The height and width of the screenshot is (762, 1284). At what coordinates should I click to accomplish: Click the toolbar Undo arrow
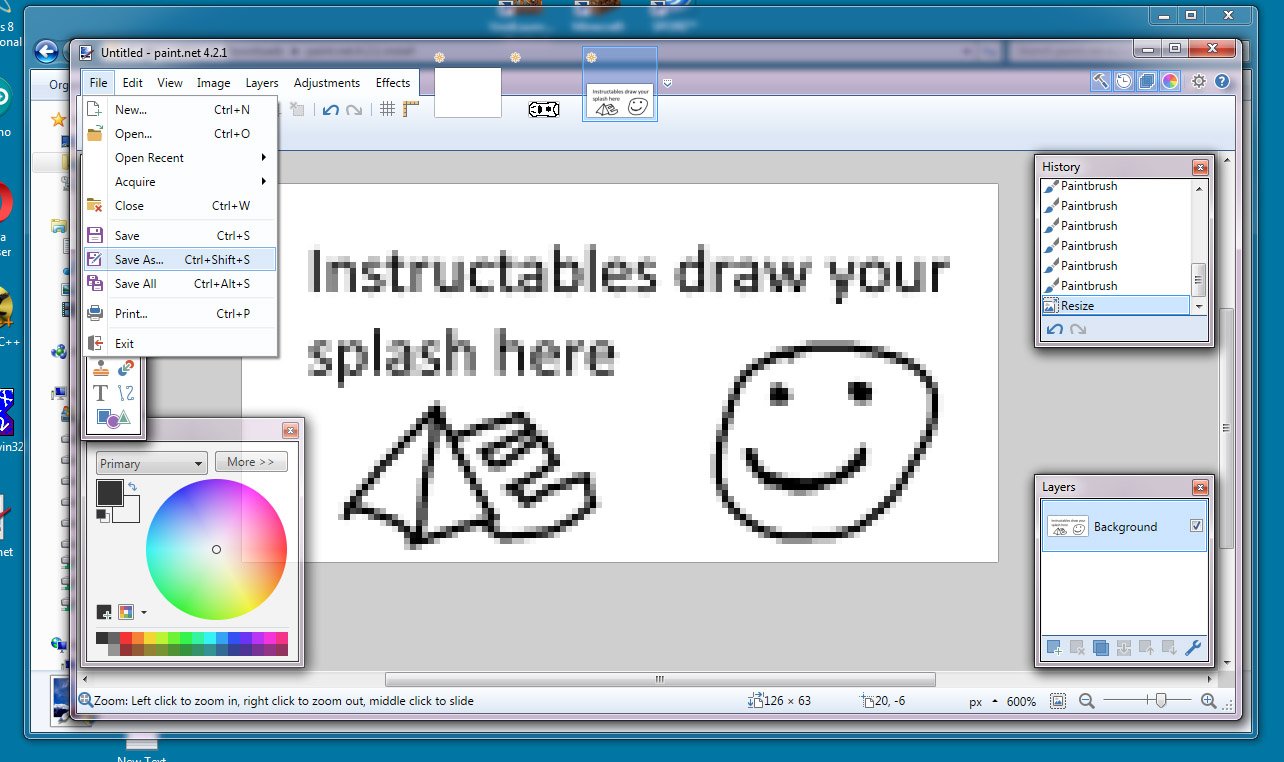330,109
